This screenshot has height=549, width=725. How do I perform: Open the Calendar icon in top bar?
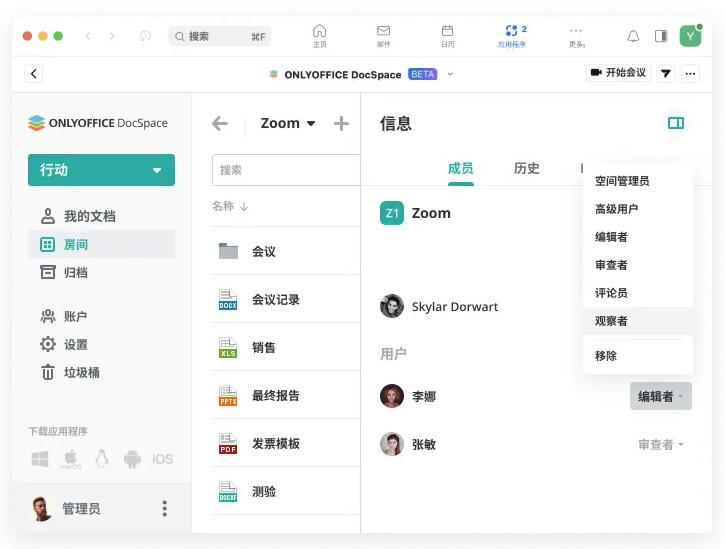tap(447, 31)
